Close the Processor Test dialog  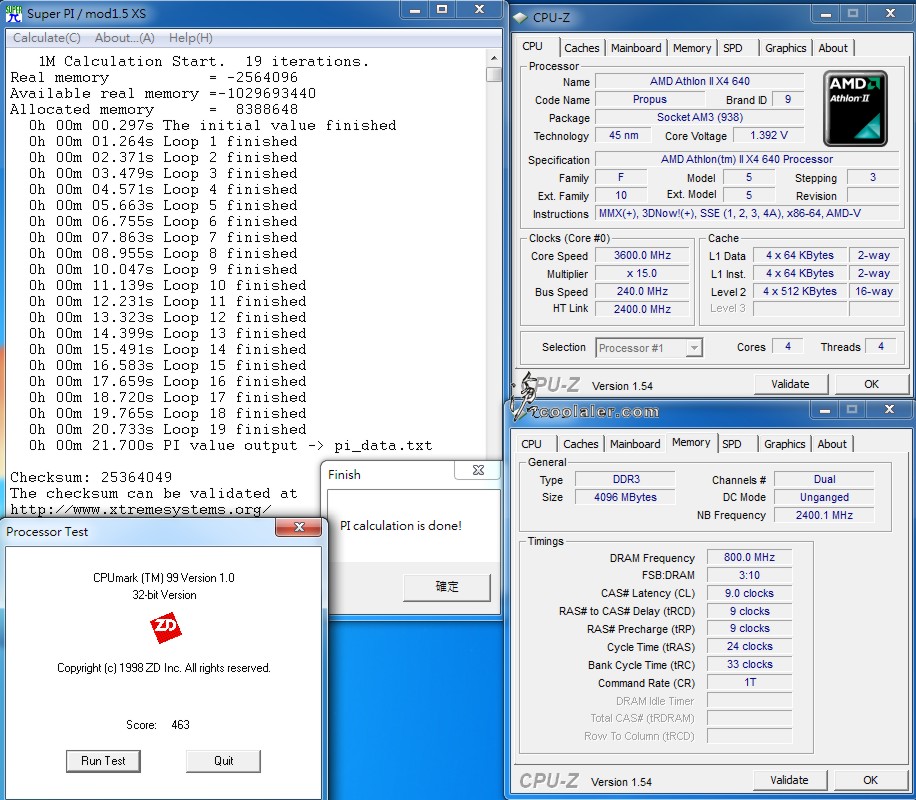point(299,527)
